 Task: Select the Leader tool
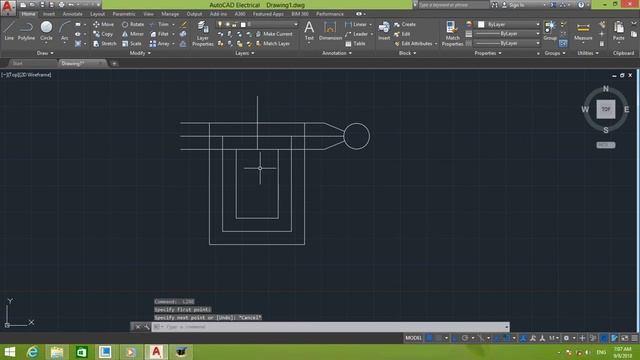point(356,34)
